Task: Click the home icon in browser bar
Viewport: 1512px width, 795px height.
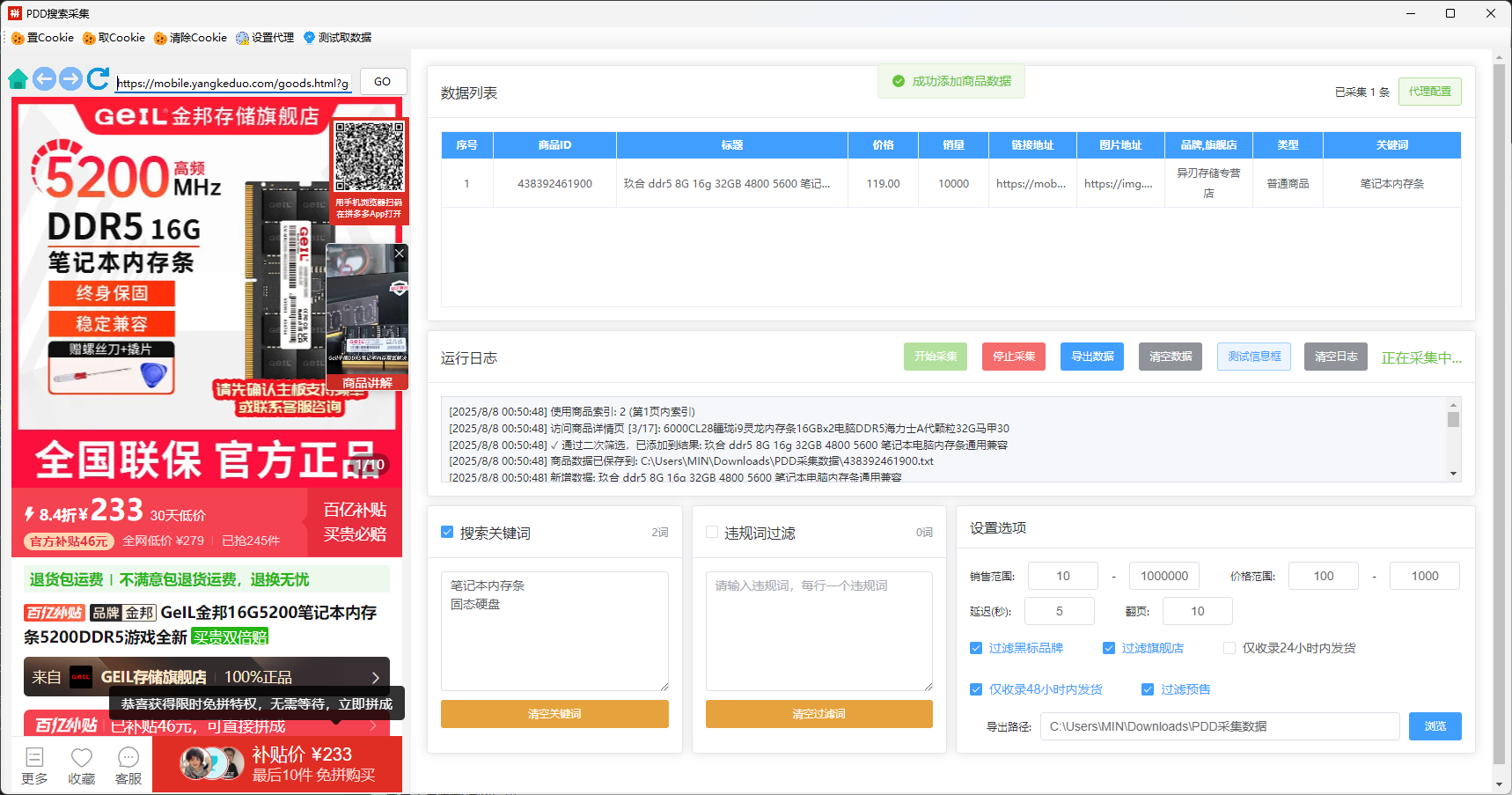Action: click(x=18, y=80)
